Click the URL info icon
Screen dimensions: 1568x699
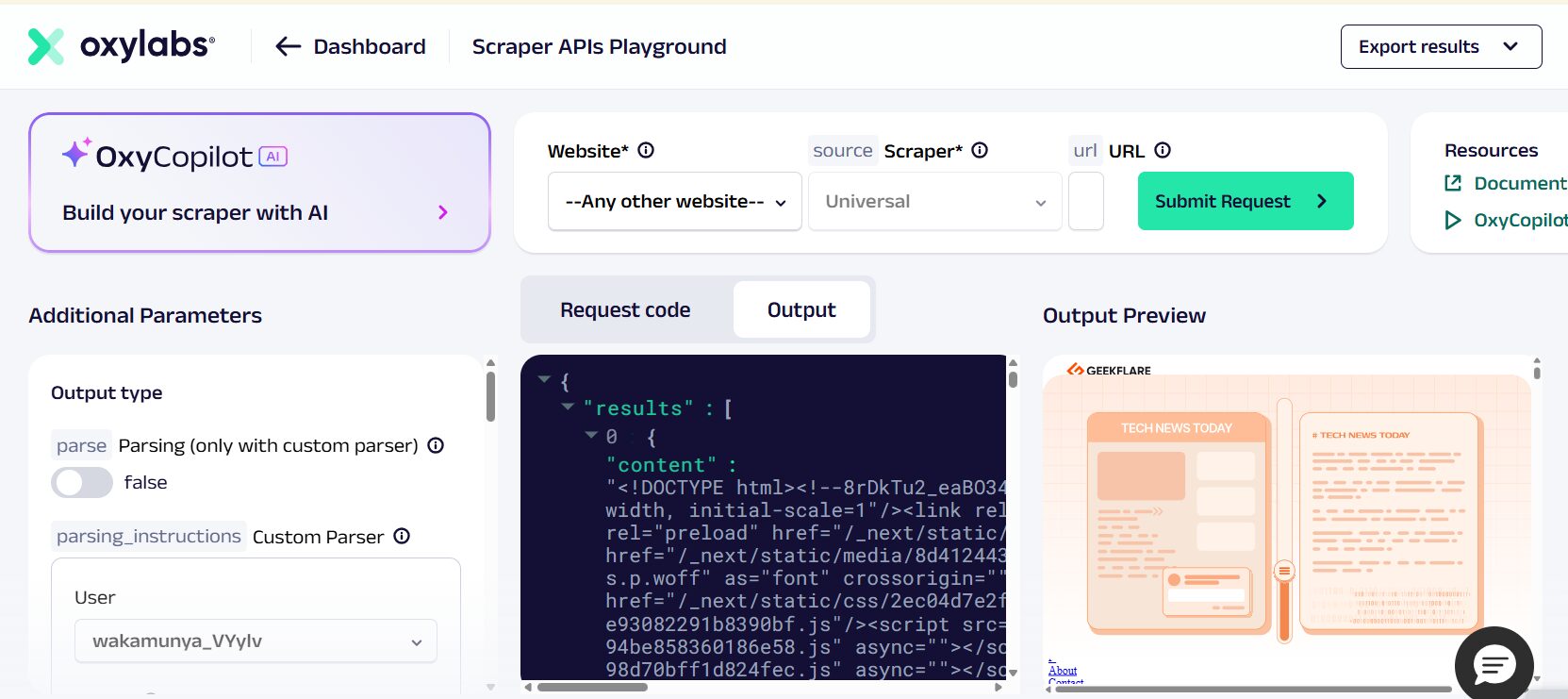point(1163,150)
